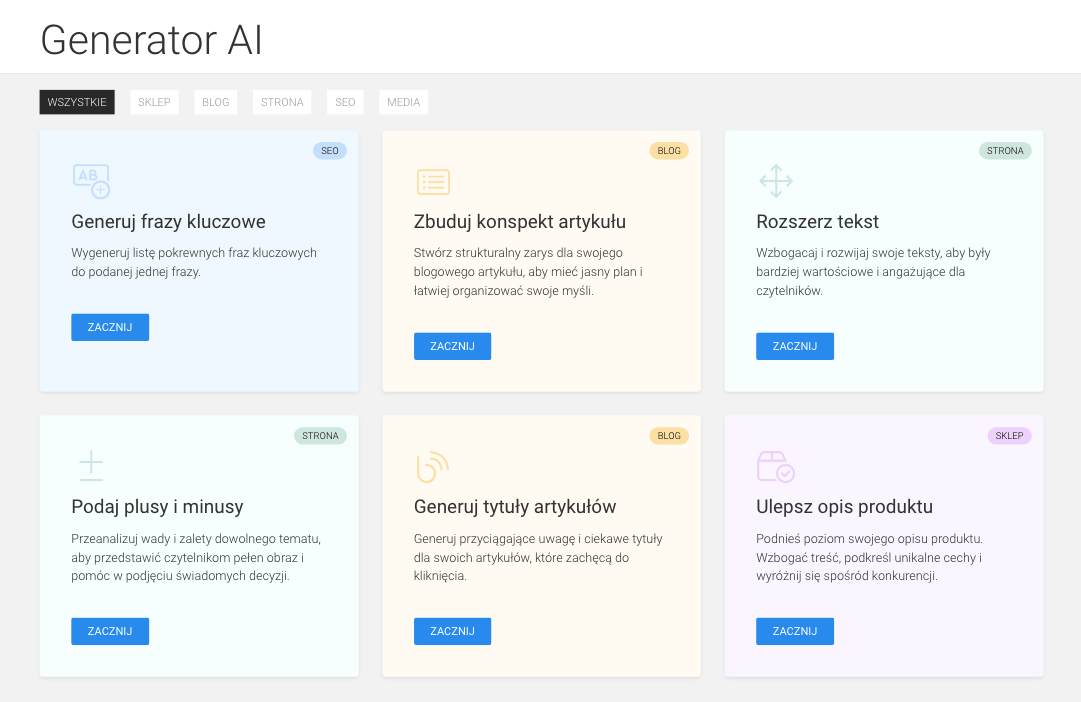Click the SEO badge on the Generuj frazy kluczowe card
This screenshot has width=1081, height=702.
click(329, 150)
